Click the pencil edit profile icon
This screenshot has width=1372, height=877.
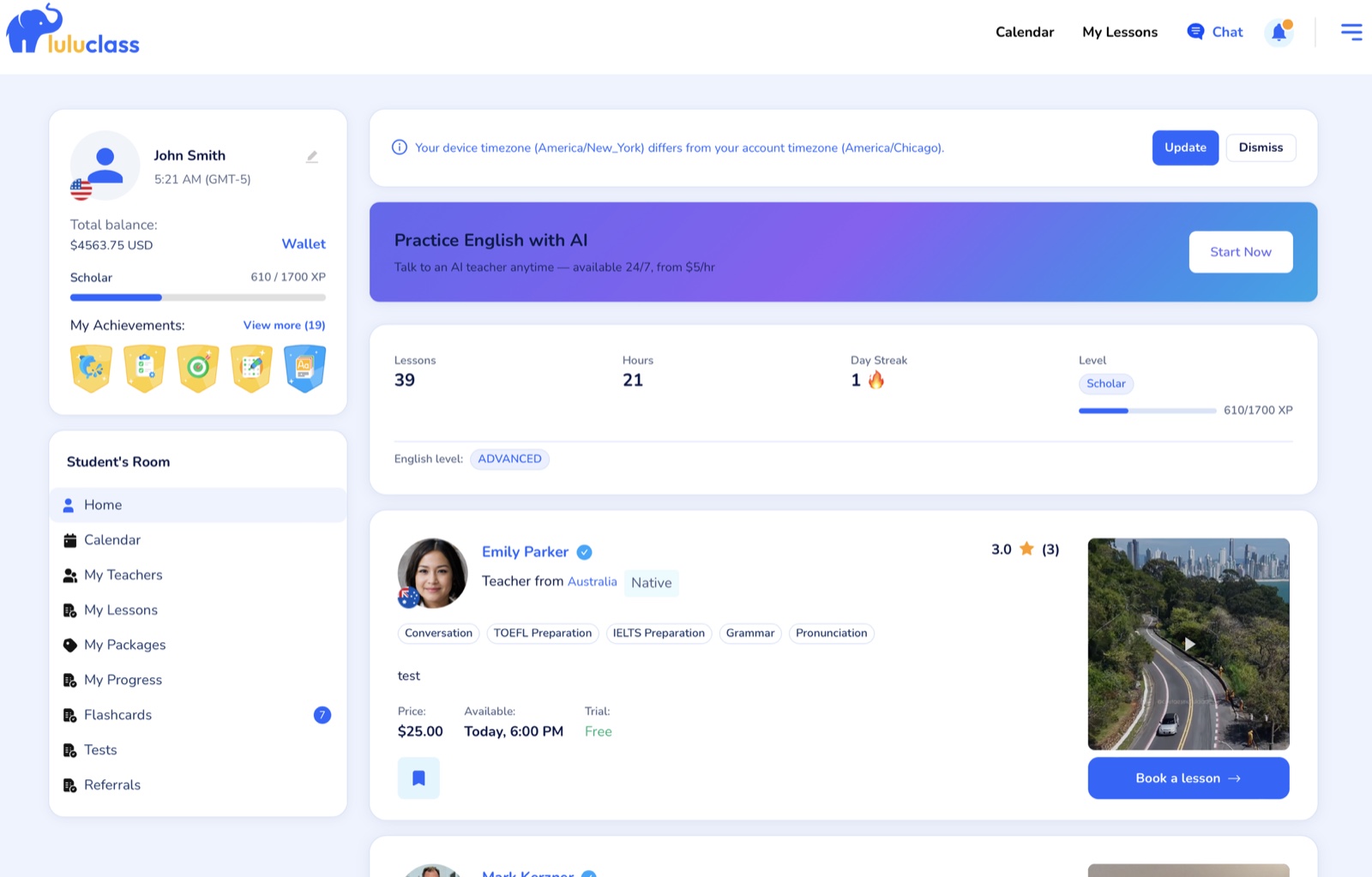click(x=312, y=157)
